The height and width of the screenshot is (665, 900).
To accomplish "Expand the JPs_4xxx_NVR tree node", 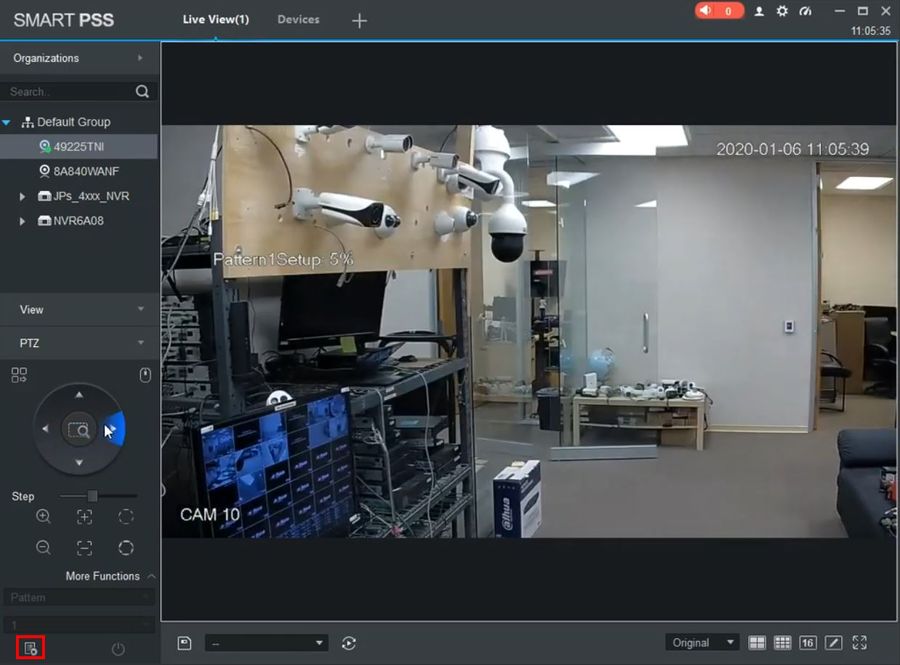I will click(23, 196).
